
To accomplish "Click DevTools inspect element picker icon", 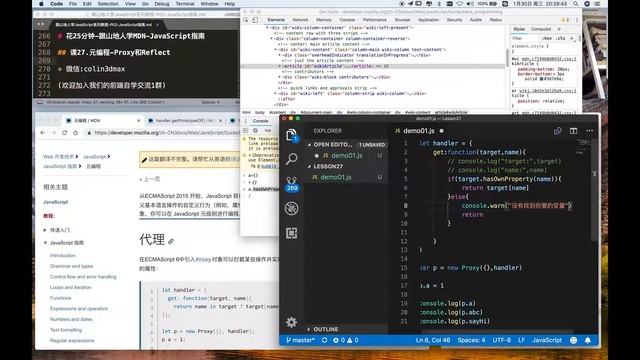I will [246, 20].
